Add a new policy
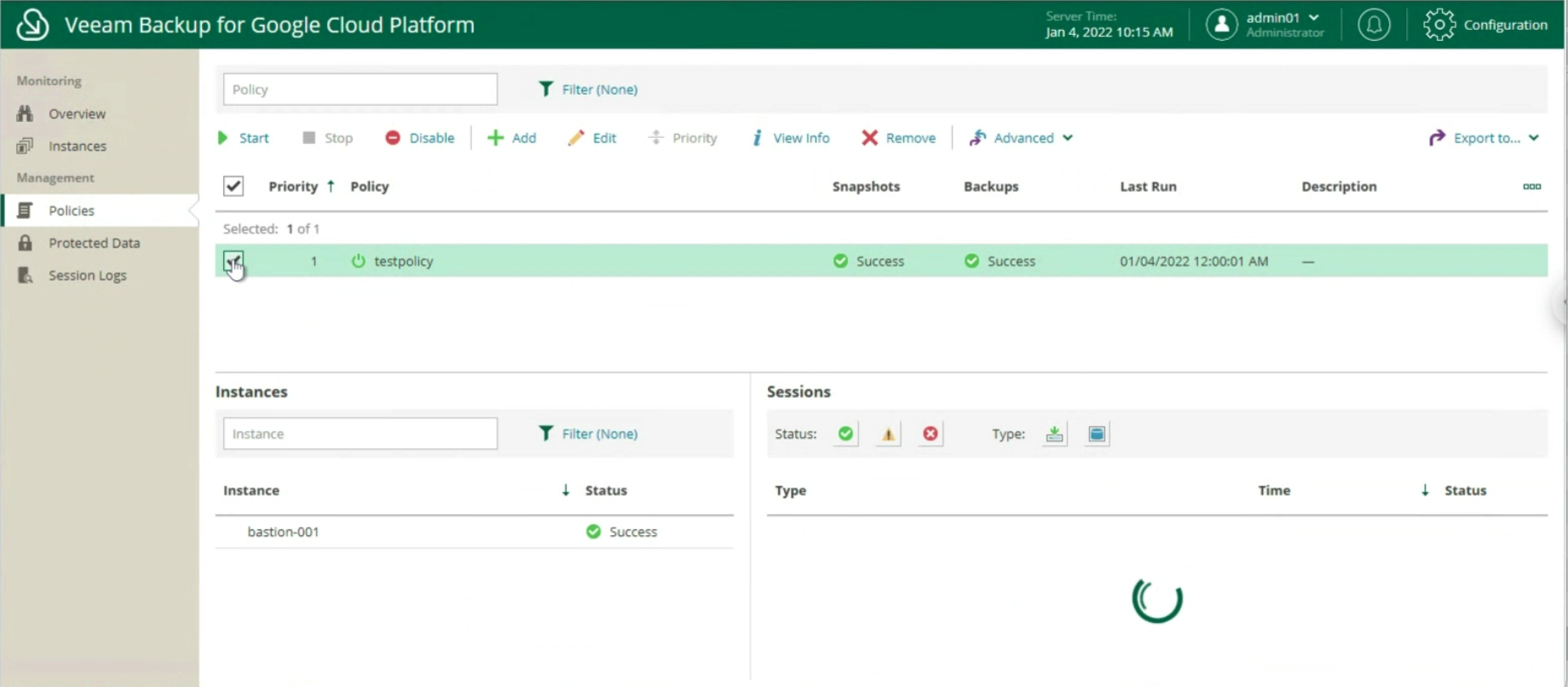The image size is (1568, 687). [511, 138]
